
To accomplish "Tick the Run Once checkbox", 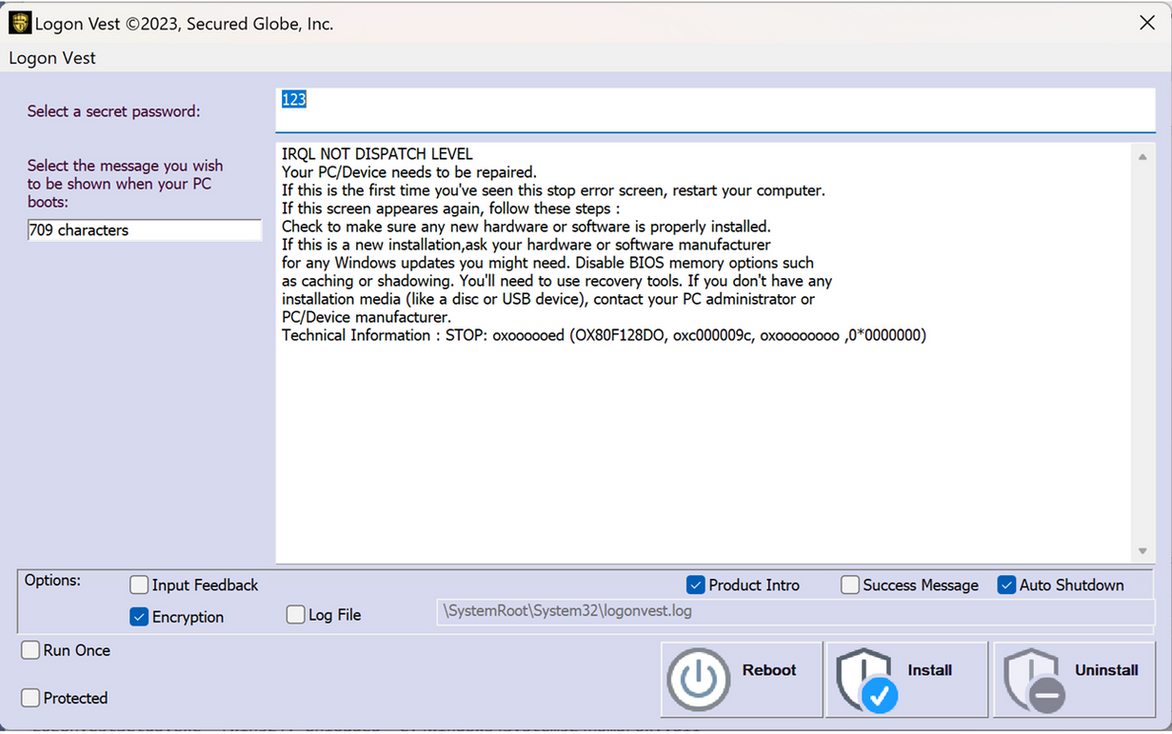I will click(30, 650).
